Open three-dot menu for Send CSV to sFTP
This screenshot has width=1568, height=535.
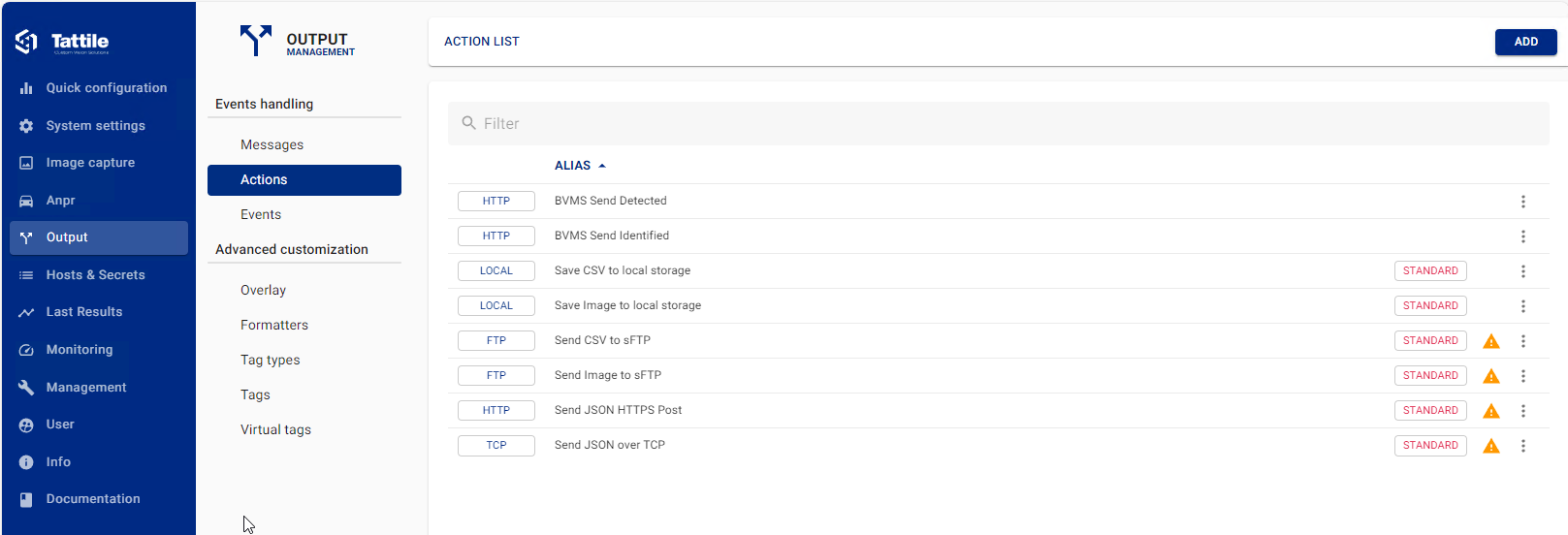tap(1523, 341)
